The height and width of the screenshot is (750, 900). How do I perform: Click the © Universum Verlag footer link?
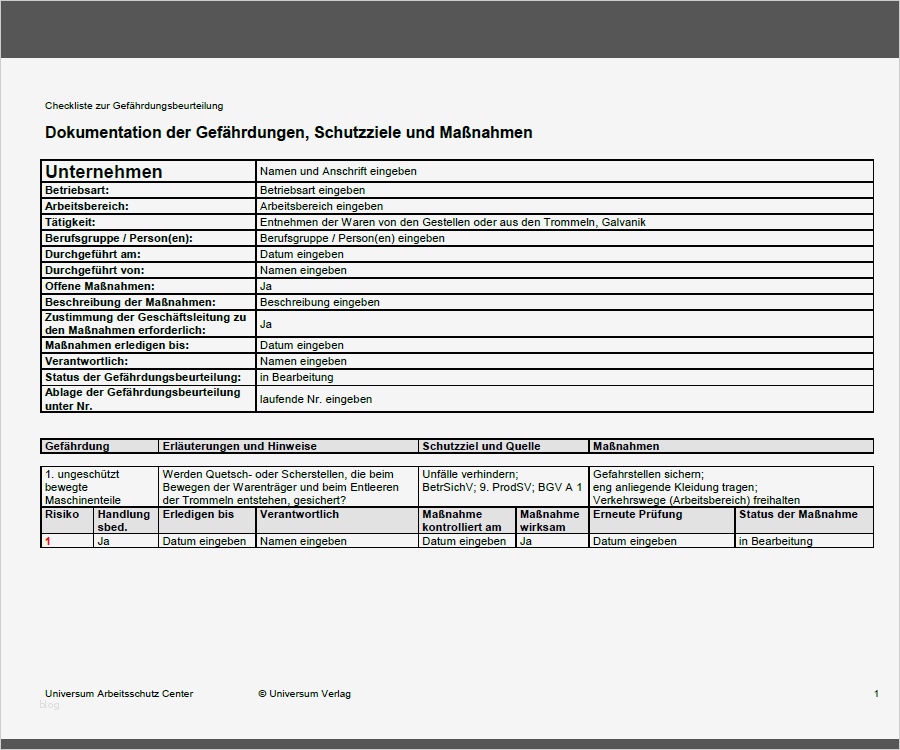(303, 693)
